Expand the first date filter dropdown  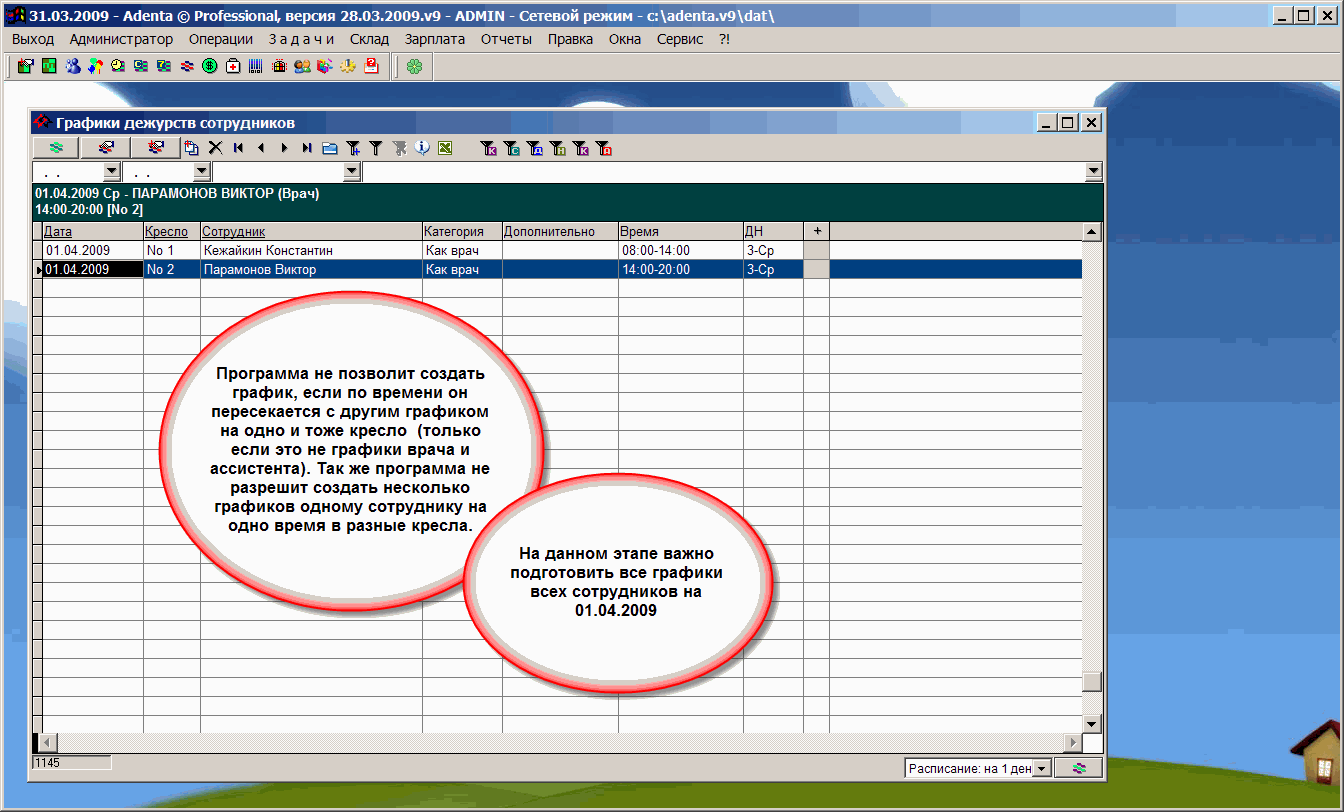pyautogui.click(x=111, y=172)
